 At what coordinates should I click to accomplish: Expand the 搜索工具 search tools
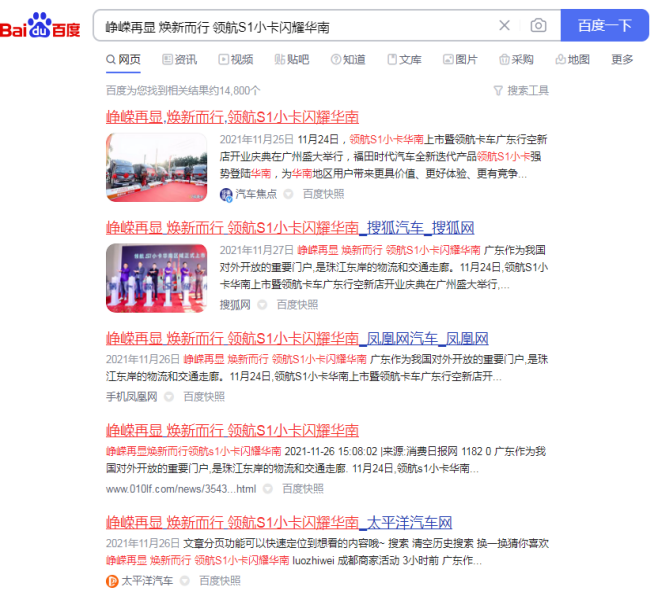(528, 90)
